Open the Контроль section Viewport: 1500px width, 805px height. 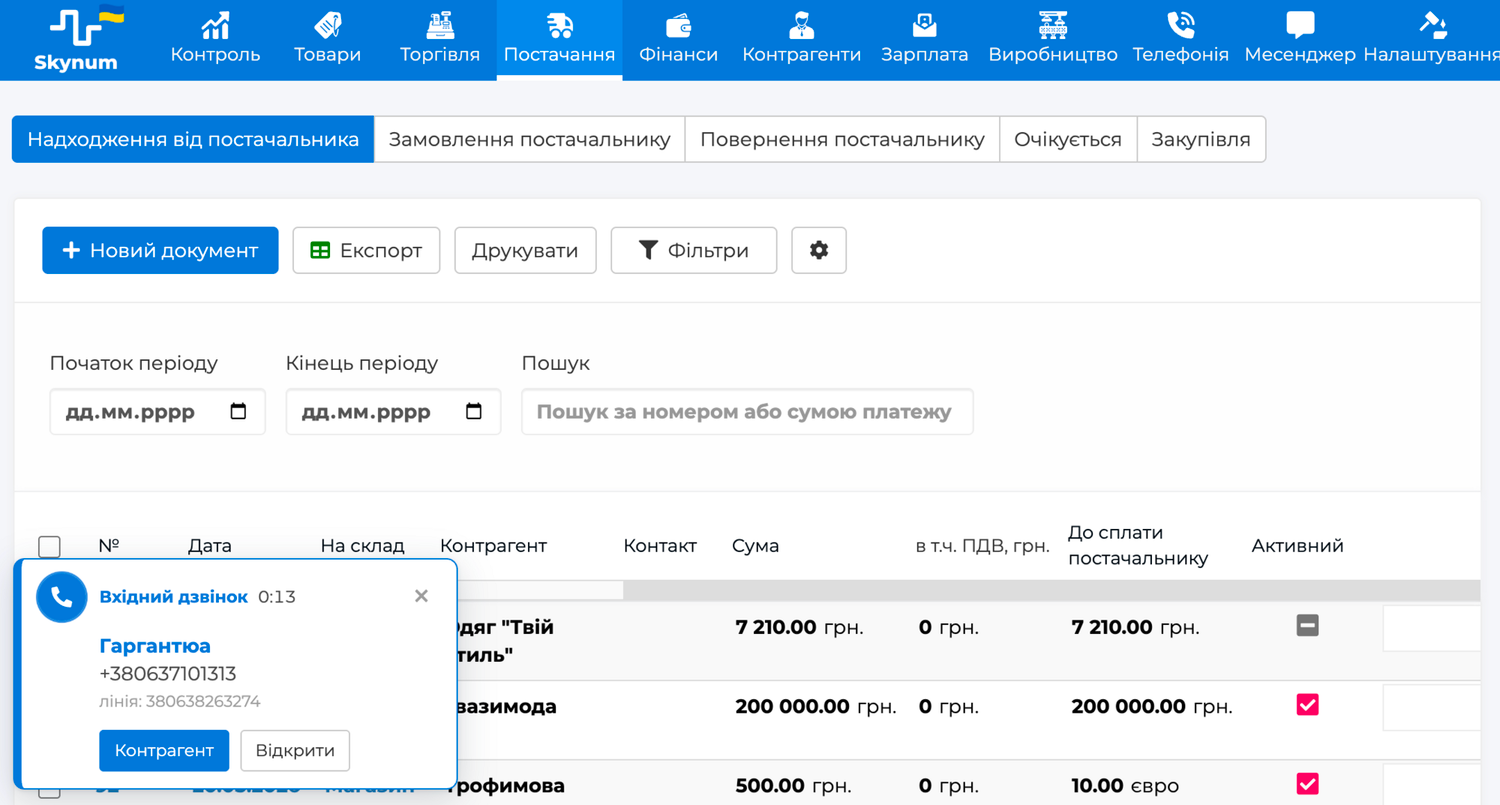[215, 40]
